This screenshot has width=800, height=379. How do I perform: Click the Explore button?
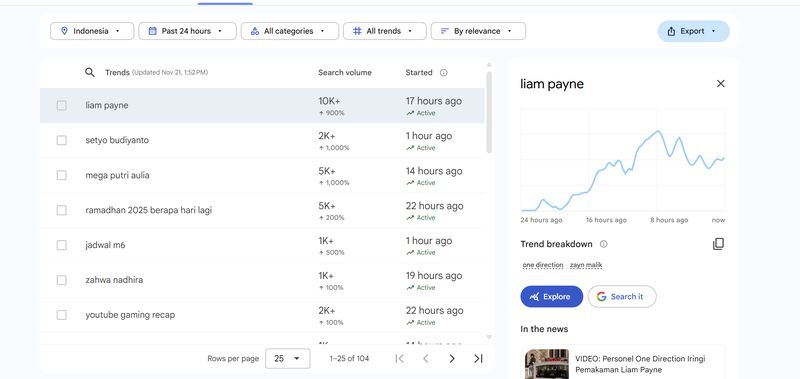coord(552,296)
